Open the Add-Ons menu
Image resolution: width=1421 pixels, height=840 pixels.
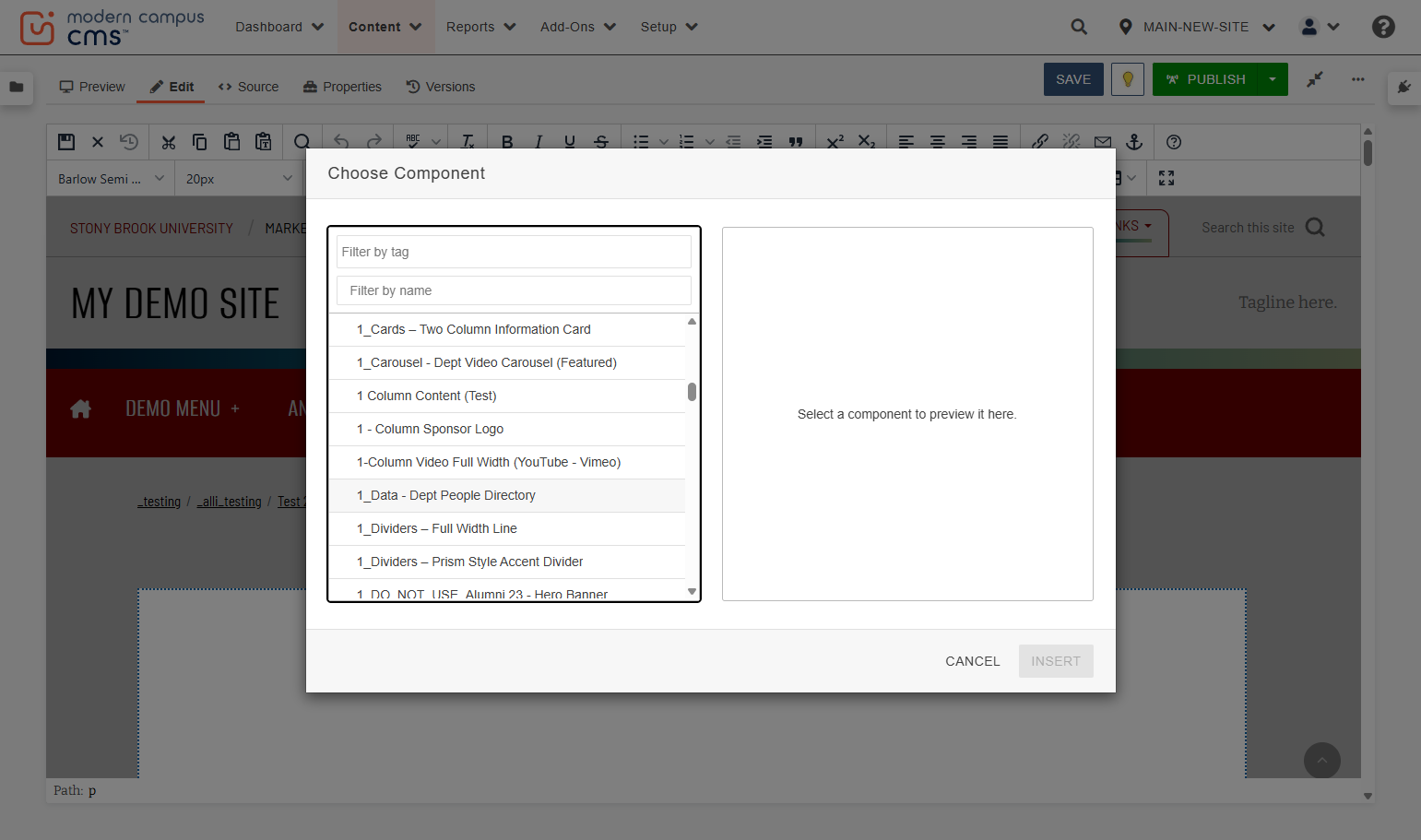click(578, 27)
